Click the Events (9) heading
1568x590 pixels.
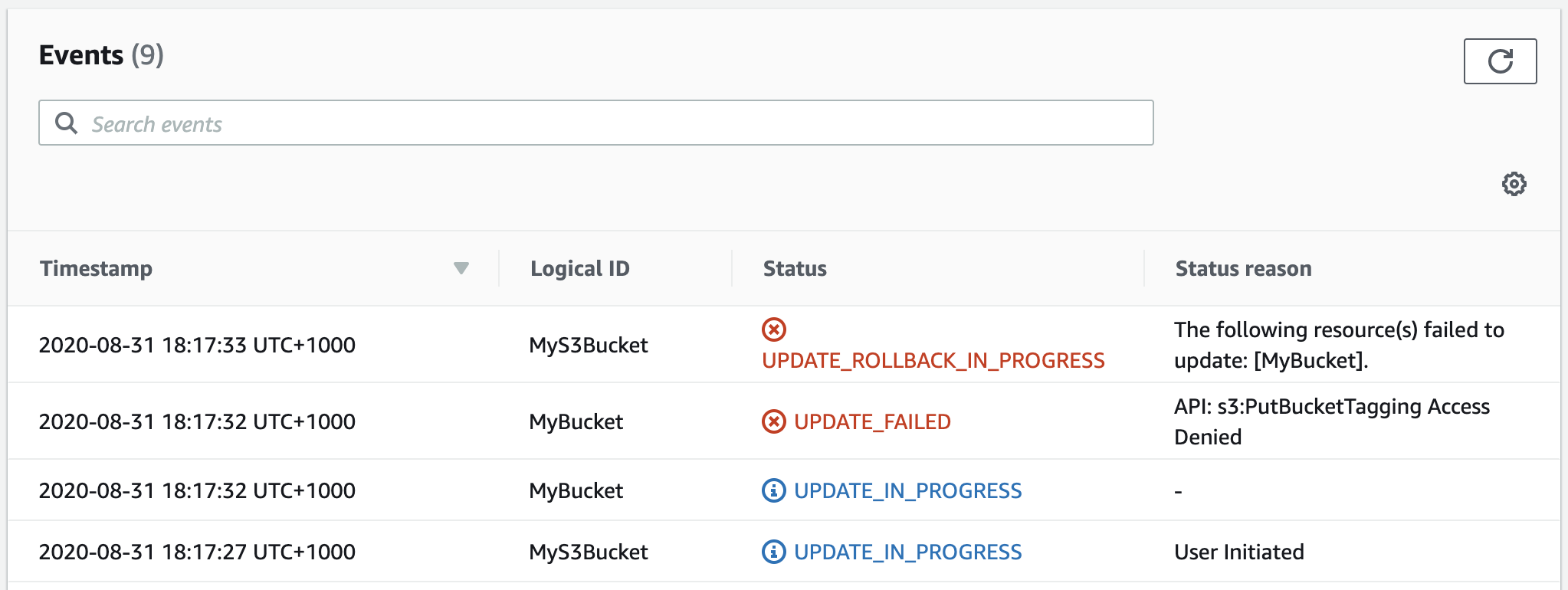[x=101, y=55]
